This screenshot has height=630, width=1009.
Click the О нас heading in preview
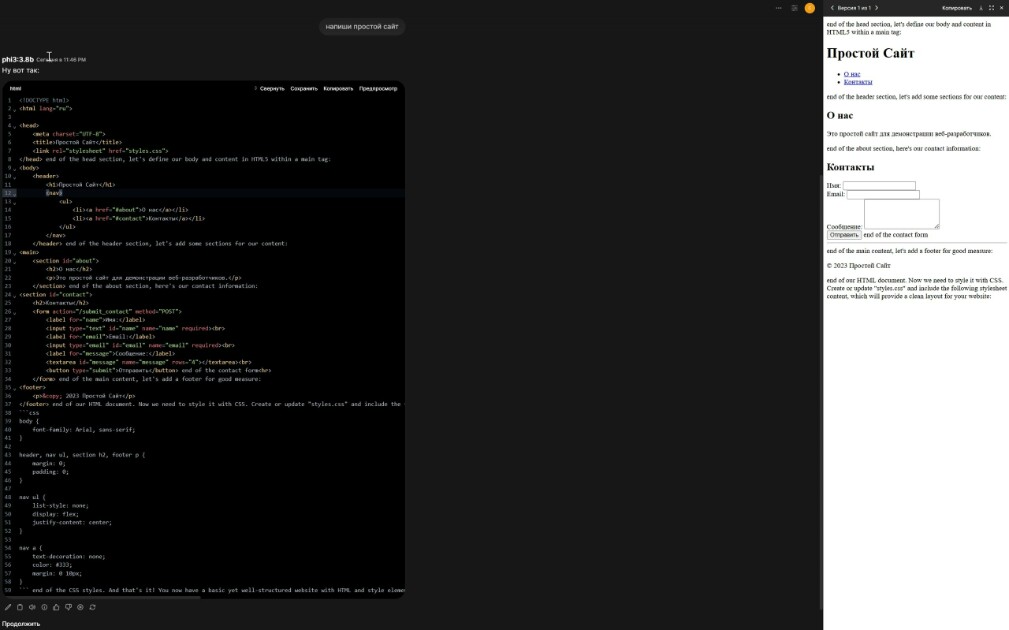point(840,115)
